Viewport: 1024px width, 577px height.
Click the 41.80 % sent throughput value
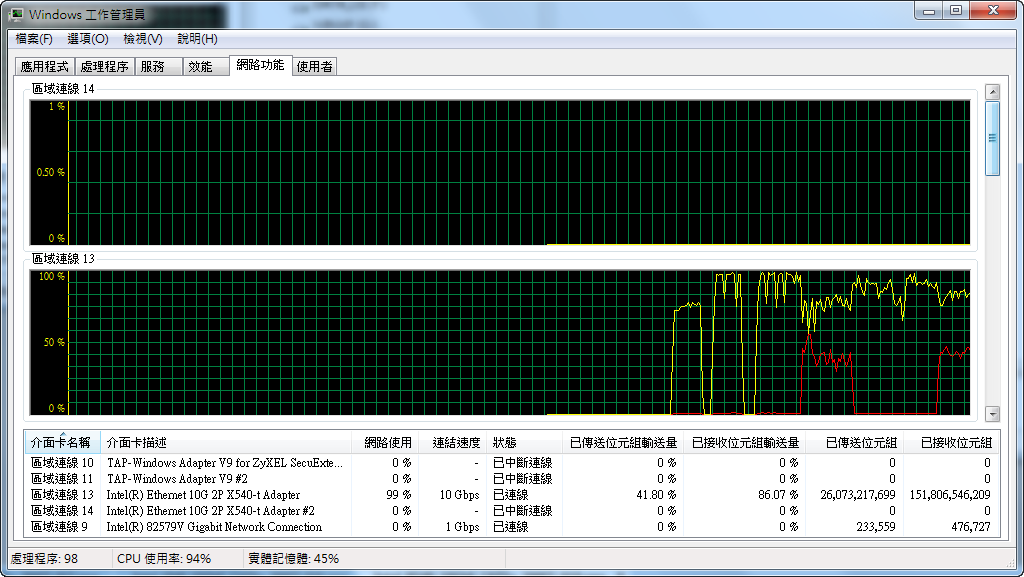(x=656, y=495)
